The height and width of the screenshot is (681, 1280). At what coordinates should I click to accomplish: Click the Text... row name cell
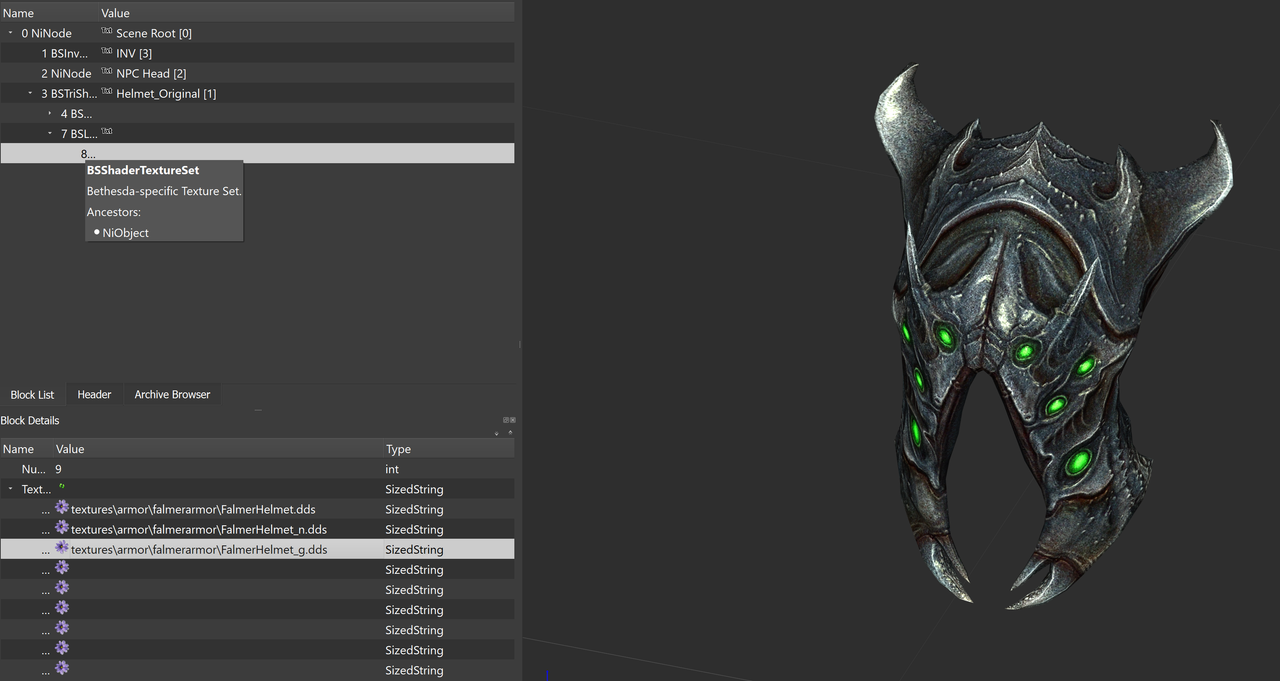pyautogui.click(x=36, y=489)
